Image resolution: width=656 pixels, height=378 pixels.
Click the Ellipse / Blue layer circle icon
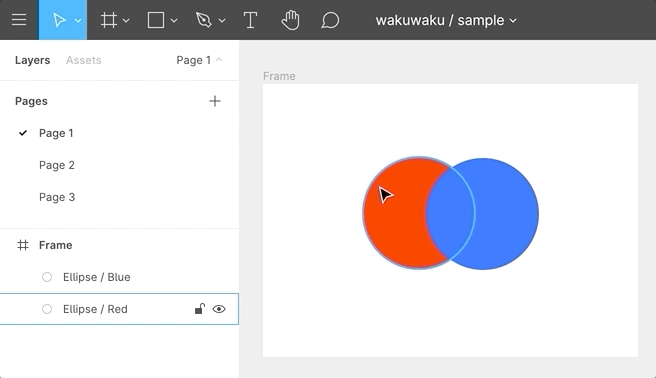[x=47, y=277]
